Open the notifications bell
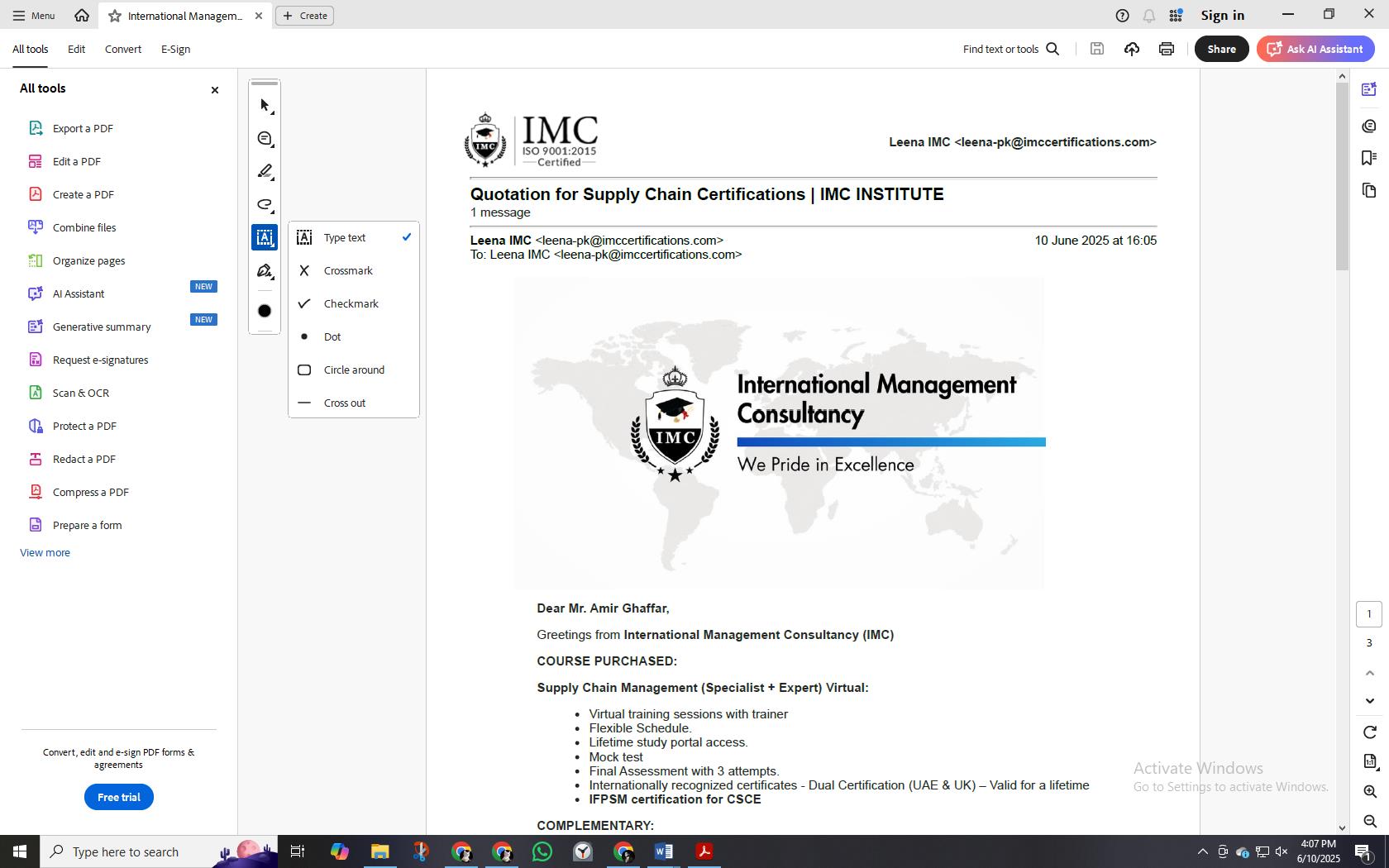 coord(1149,16)
